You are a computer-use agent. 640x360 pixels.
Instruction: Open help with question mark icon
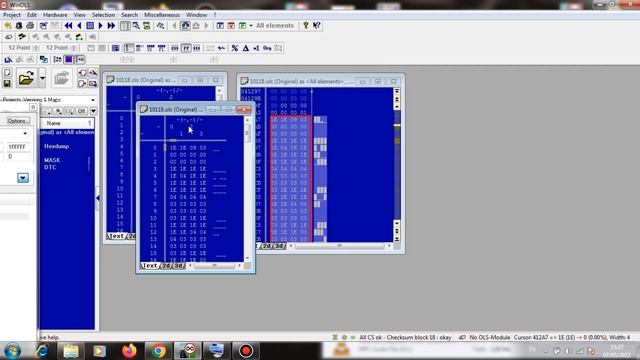point(306,25)
